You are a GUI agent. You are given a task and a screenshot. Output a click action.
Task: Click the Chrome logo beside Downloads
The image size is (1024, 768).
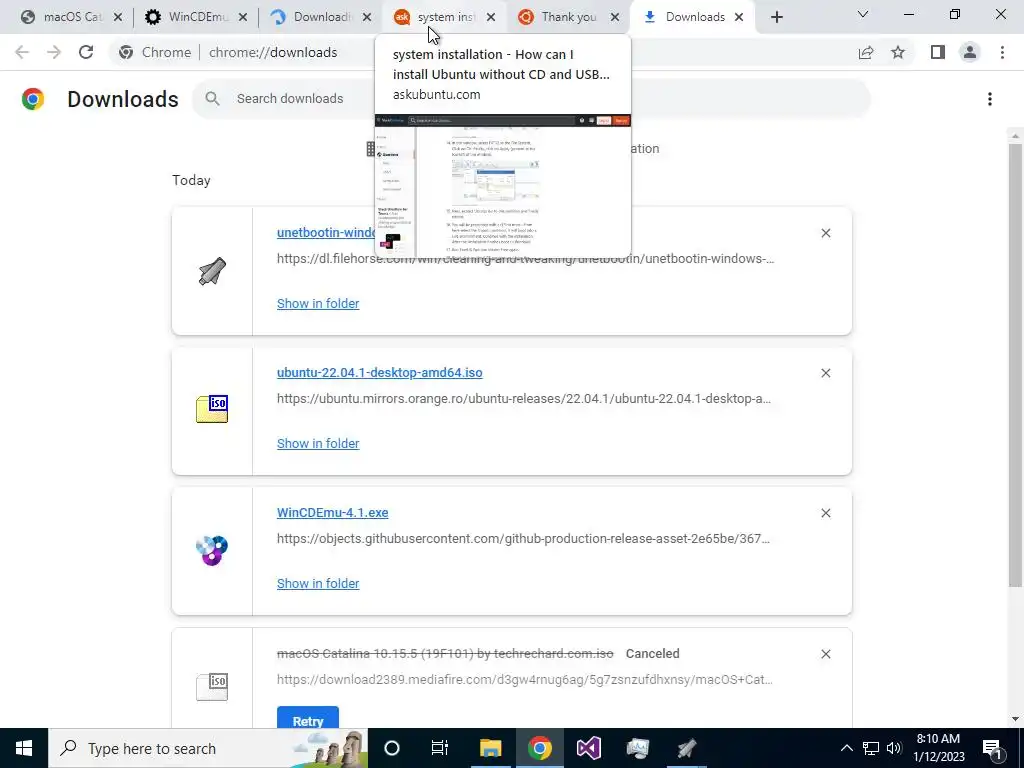(x=33, y=99)
